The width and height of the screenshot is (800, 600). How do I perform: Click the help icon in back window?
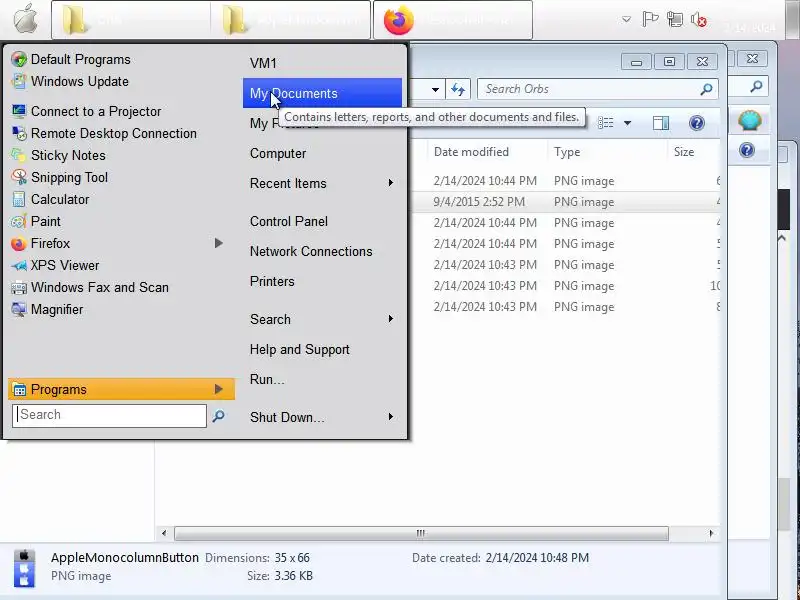click(747, 150)
